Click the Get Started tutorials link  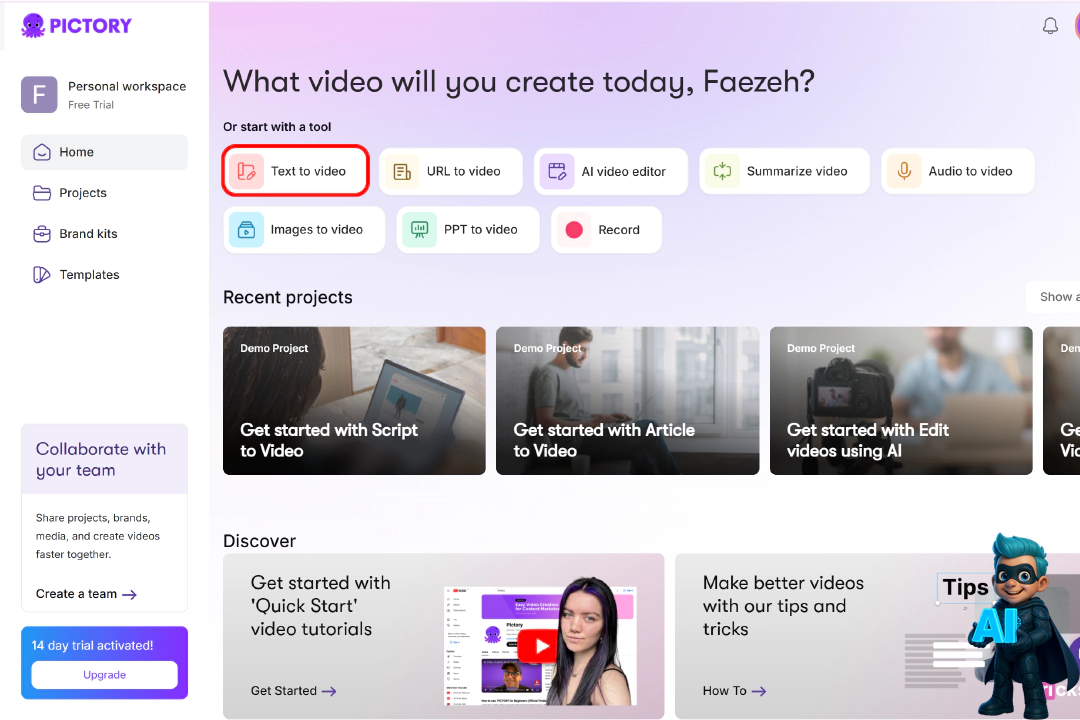coord(293,691)
